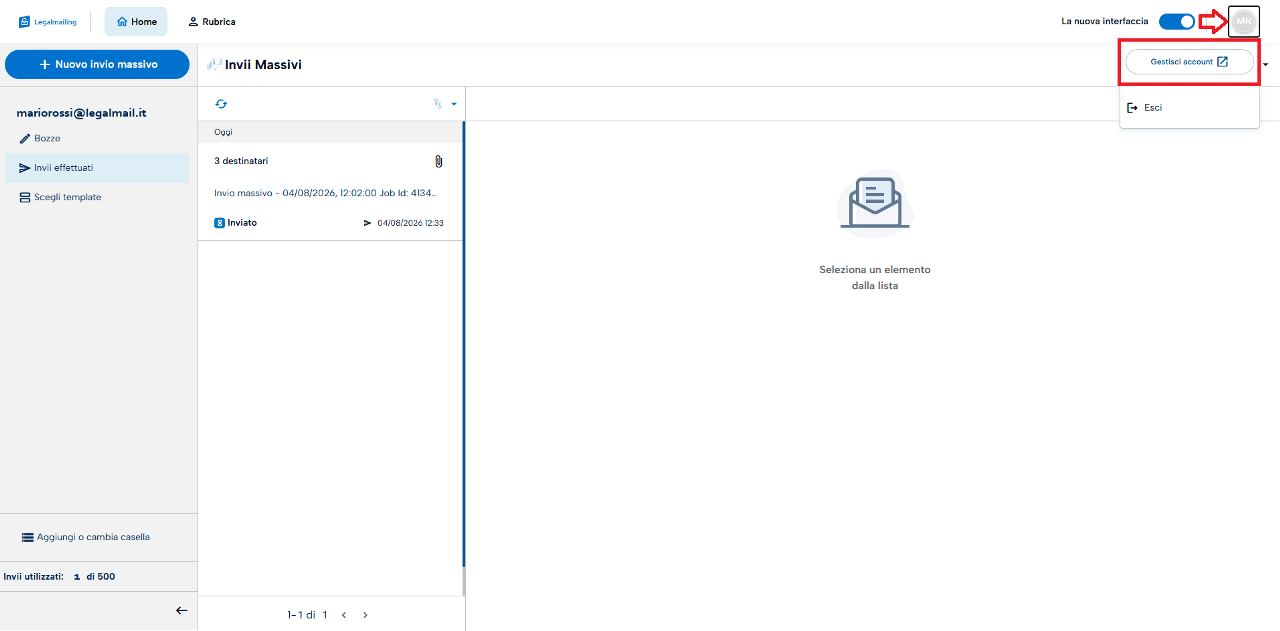Collapse the sidebar with the left arrow
This screenshot has width=1280, height=631.
click(181, 610)
